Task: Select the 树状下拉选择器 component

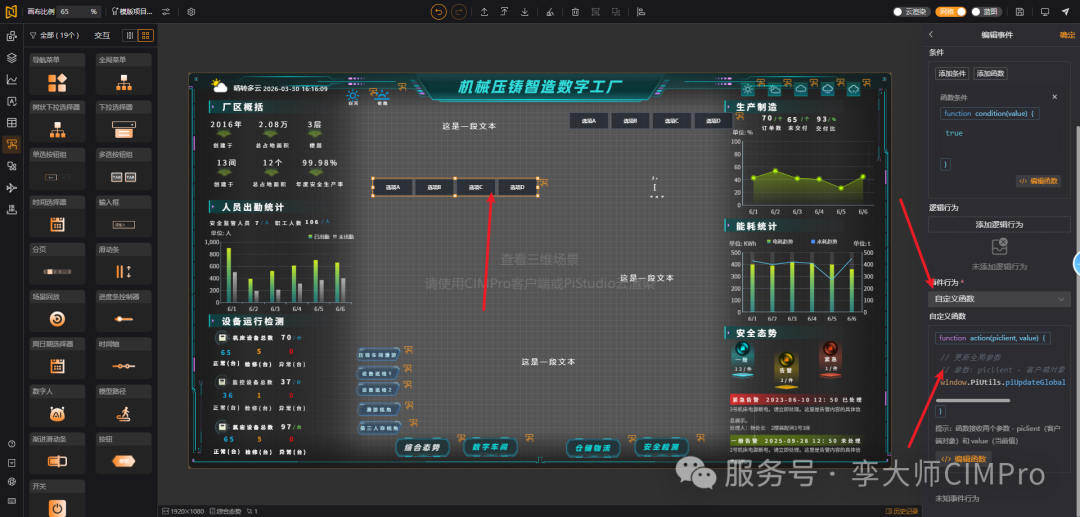Action: [x=57, y=122]
